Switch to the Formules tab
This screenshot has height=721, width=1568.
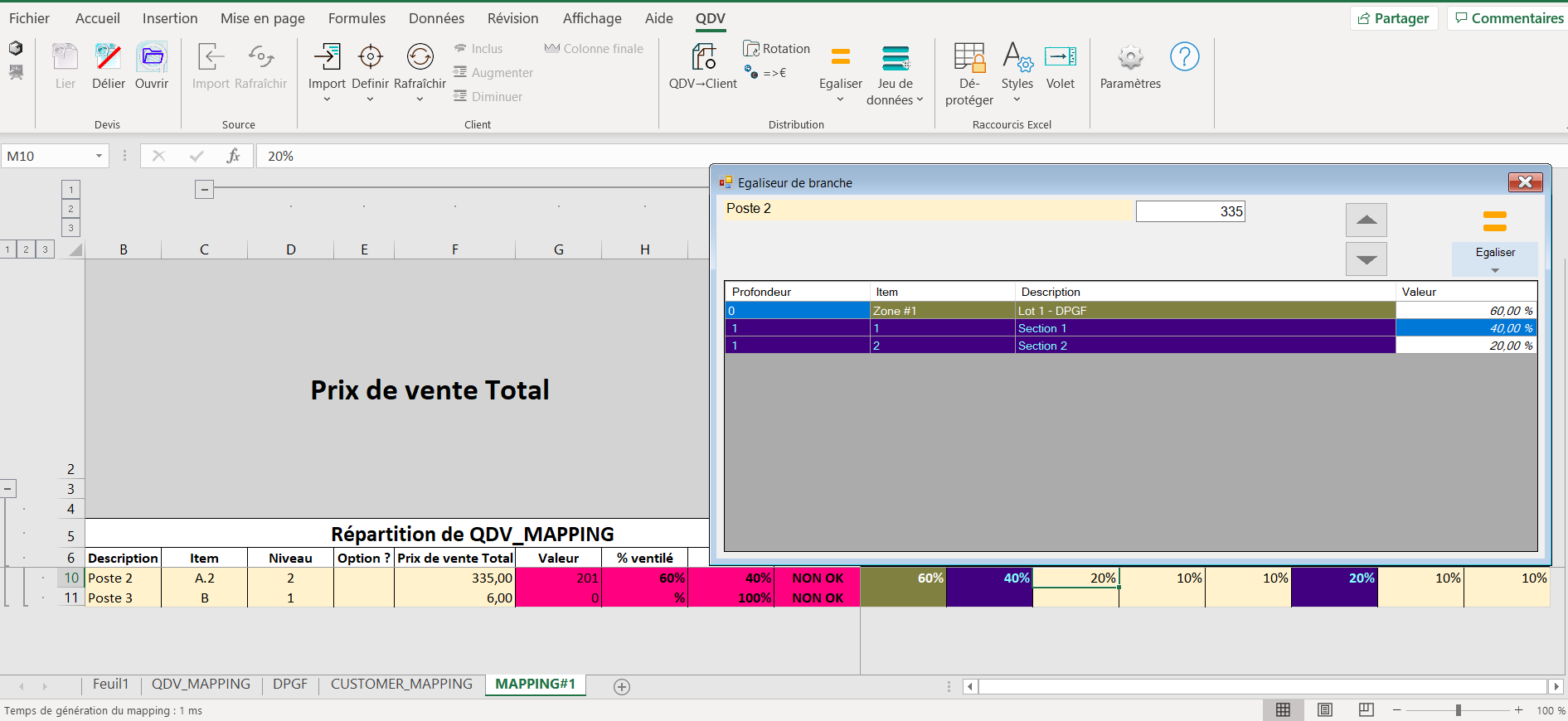coord(357,18)
